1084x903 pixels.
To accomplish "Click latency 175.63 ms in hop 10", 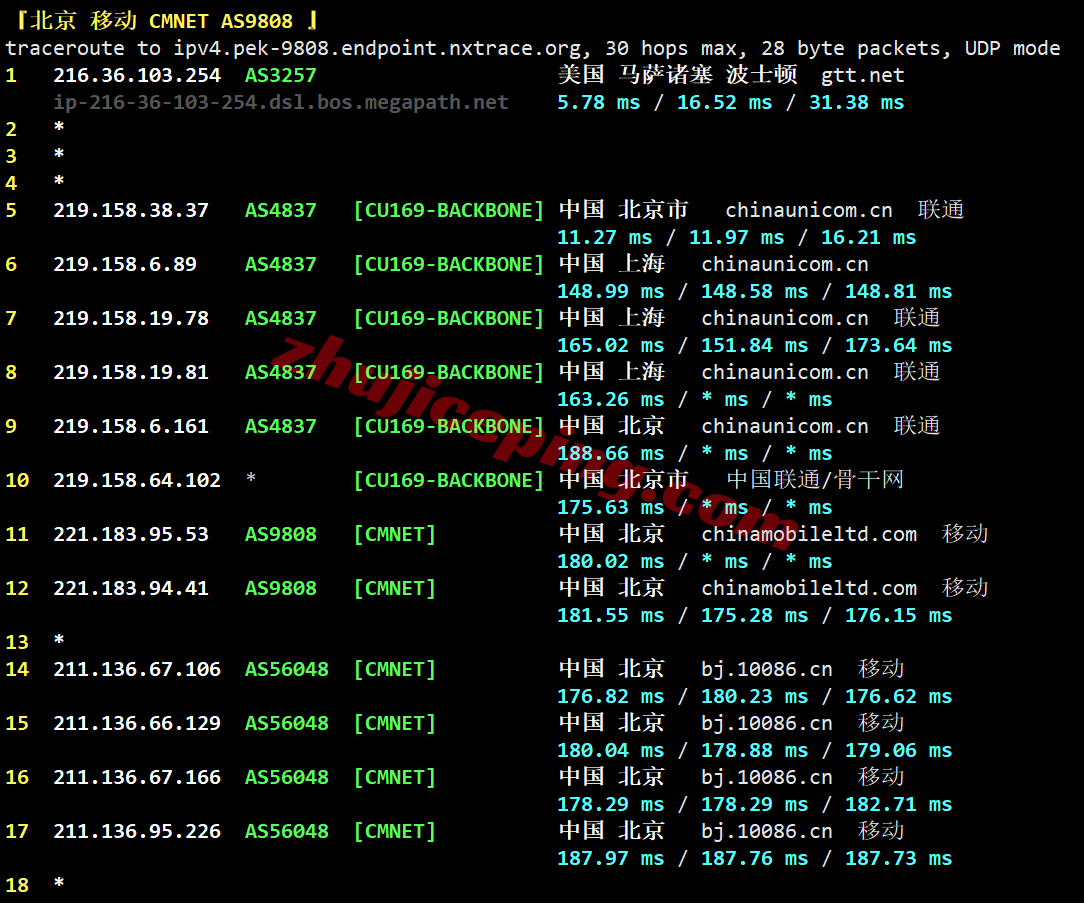I will 610,507.
